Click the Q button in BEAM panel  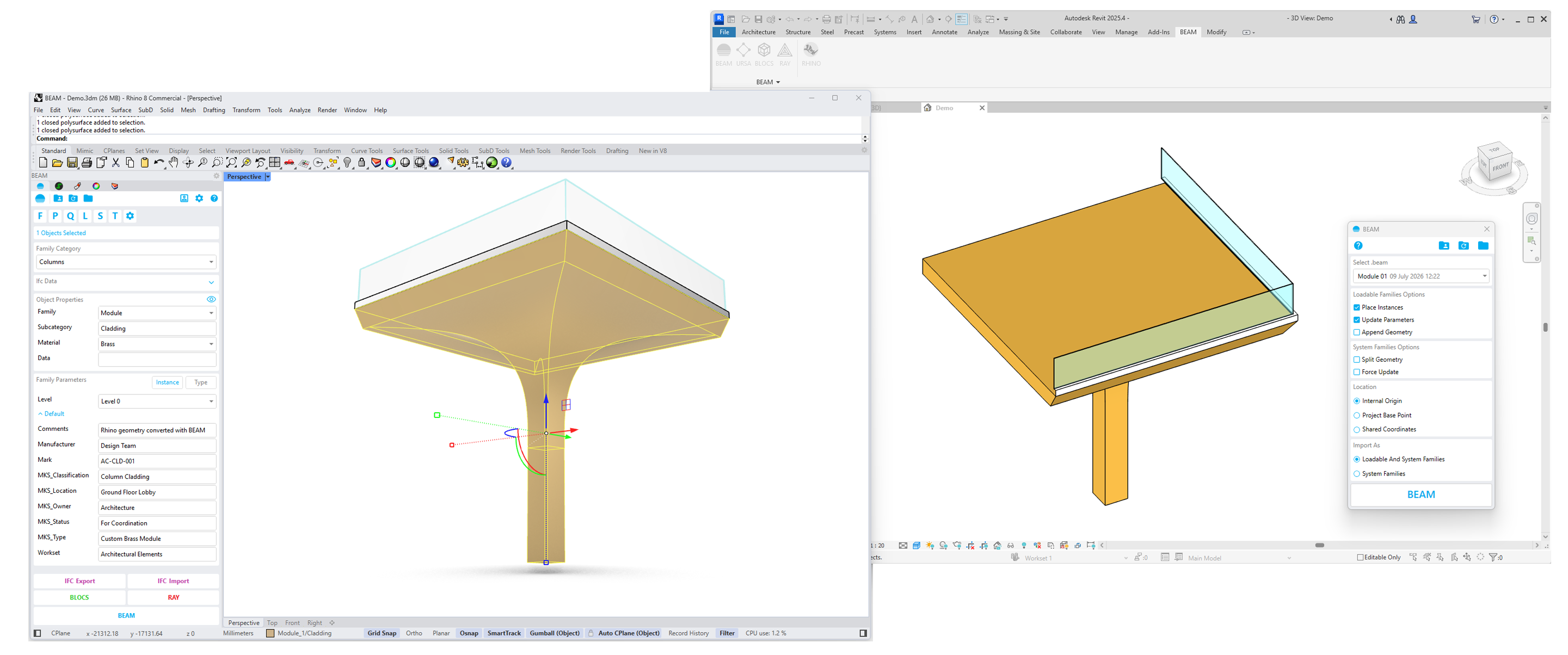[x=70, y=216]
